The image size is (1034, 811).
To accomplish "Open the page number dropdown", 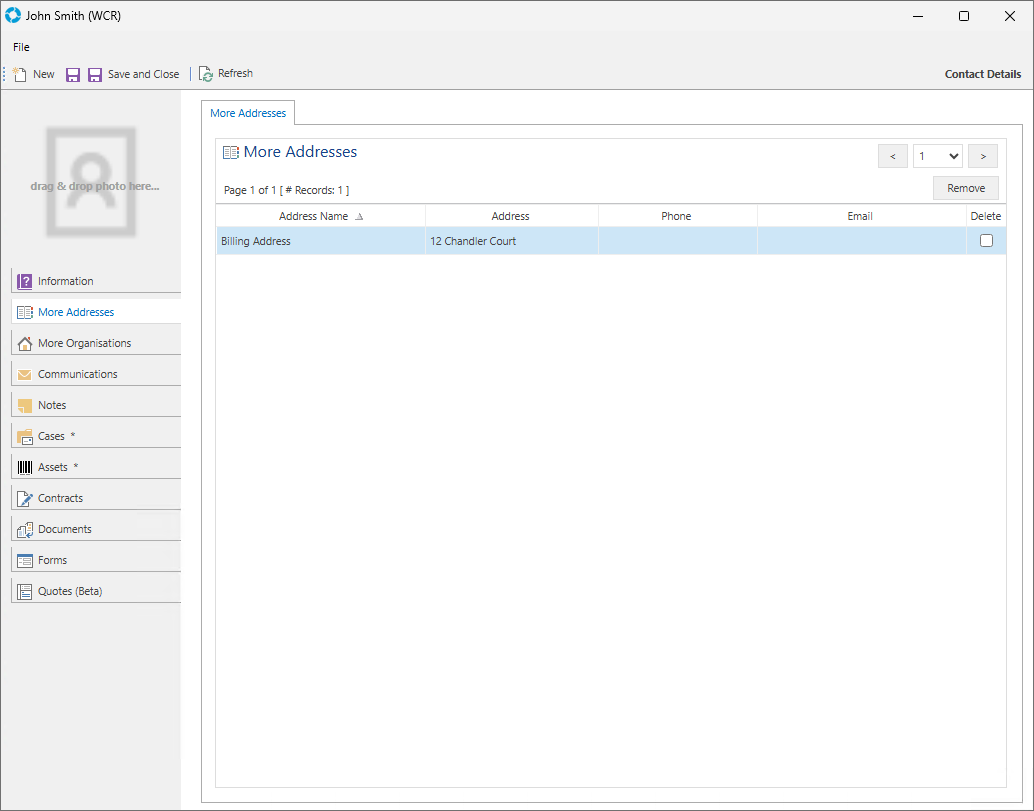I will [x=937, y=156].
